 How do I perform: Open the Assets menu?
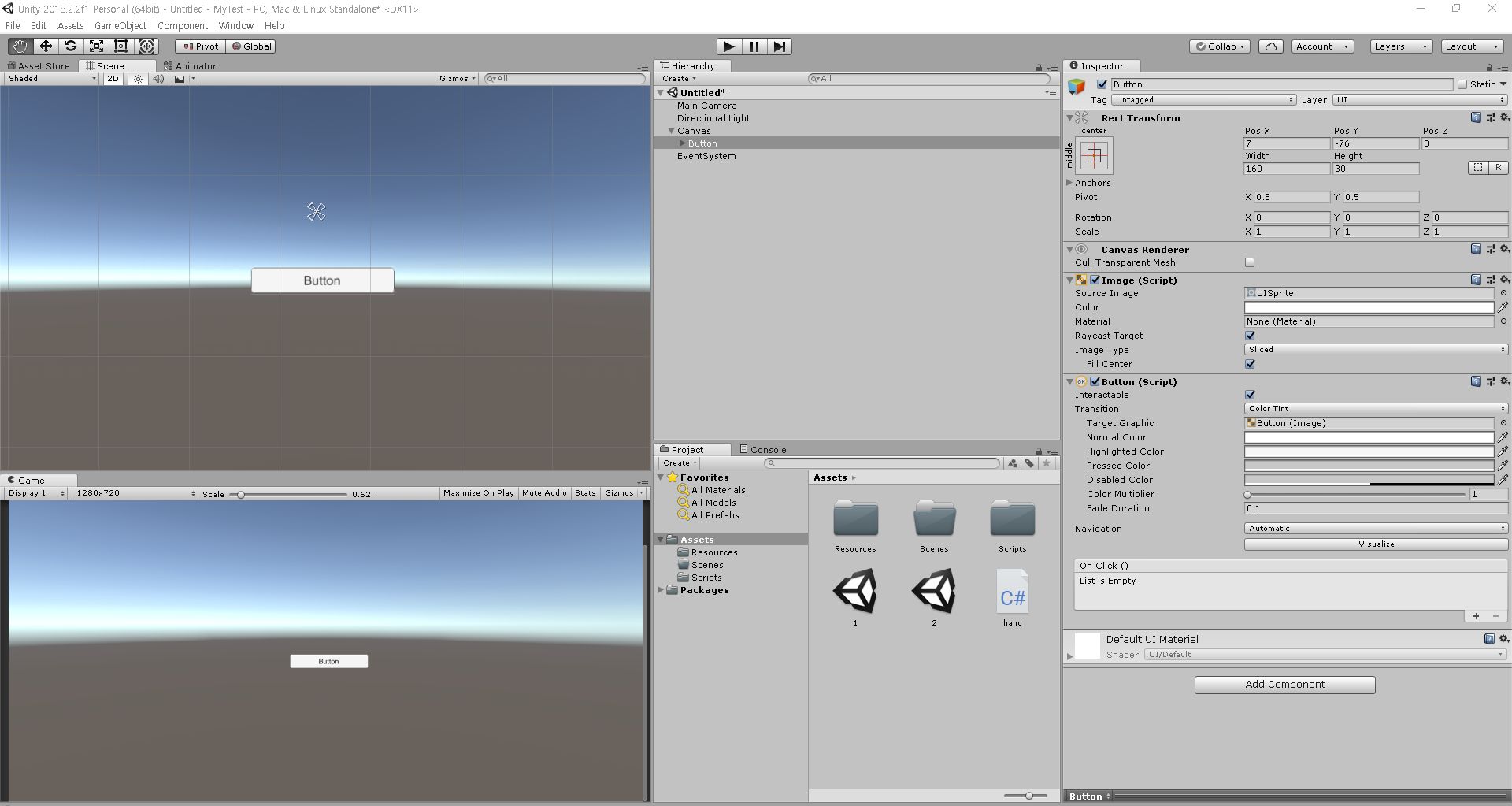coord(71,25)
